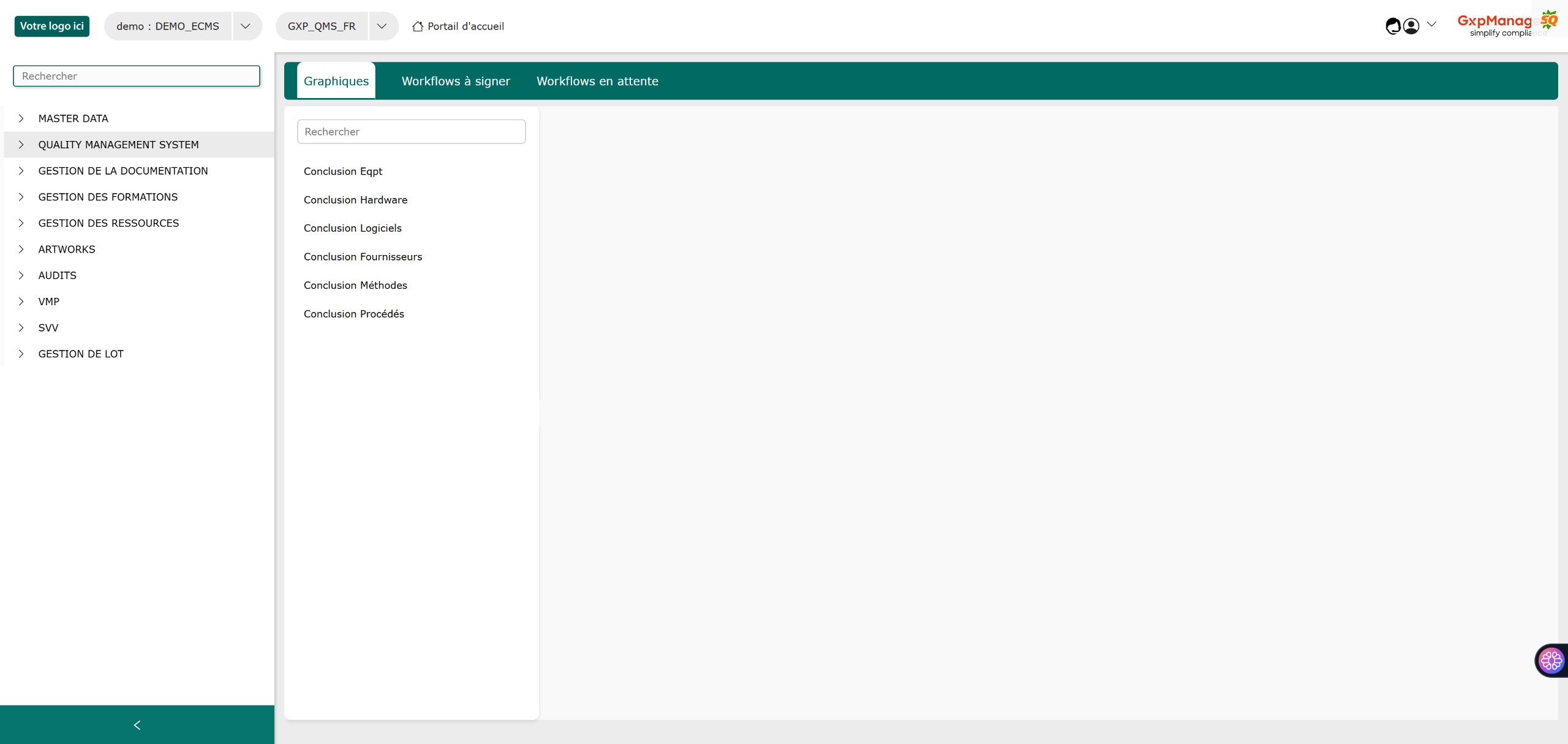Screen dimensions: 1568x744
Task: Open the Conclusion Hardware chart
Action: (355, 200)
